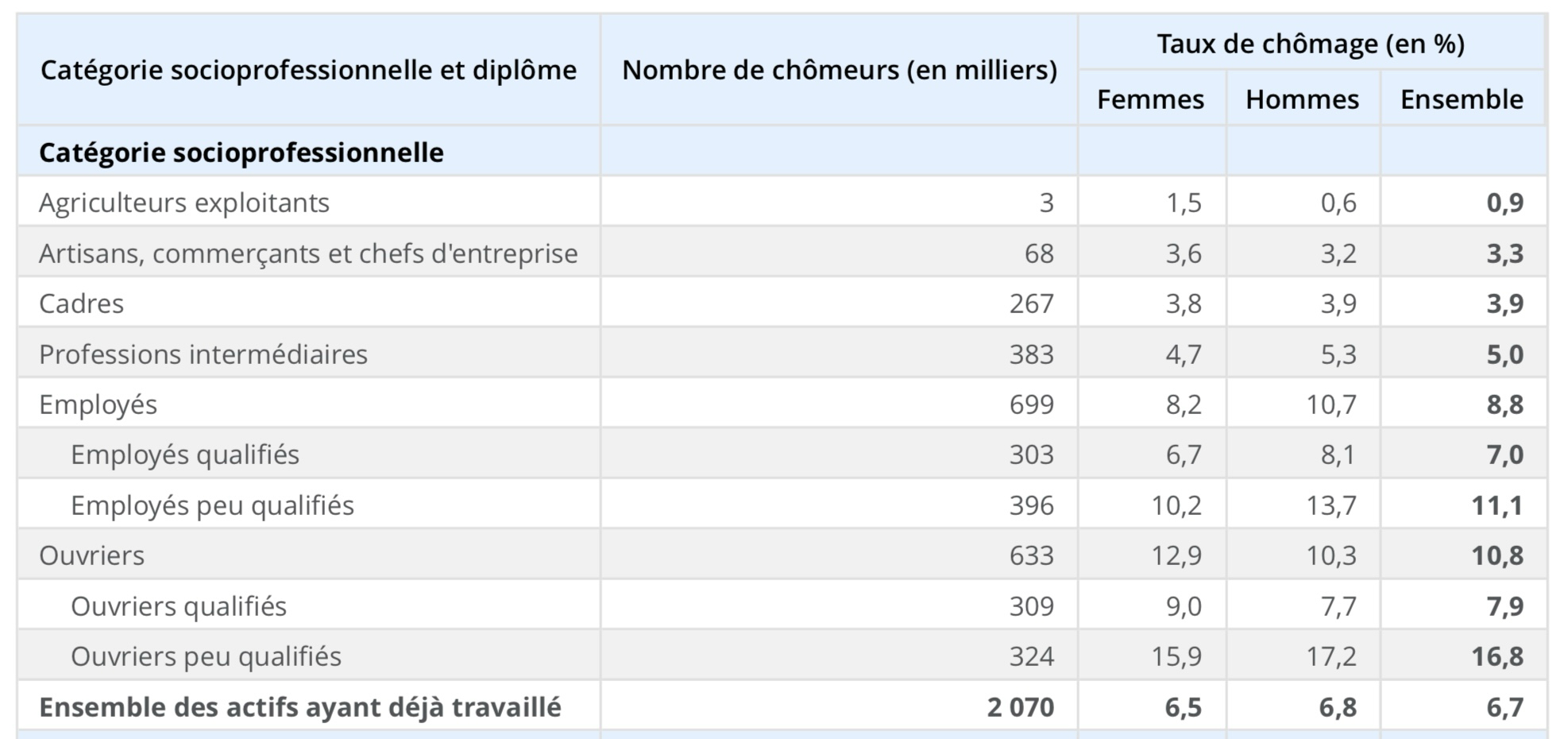
Task: Select the 'Employés qualifiés' row label
Action: [x=185, y=455]
